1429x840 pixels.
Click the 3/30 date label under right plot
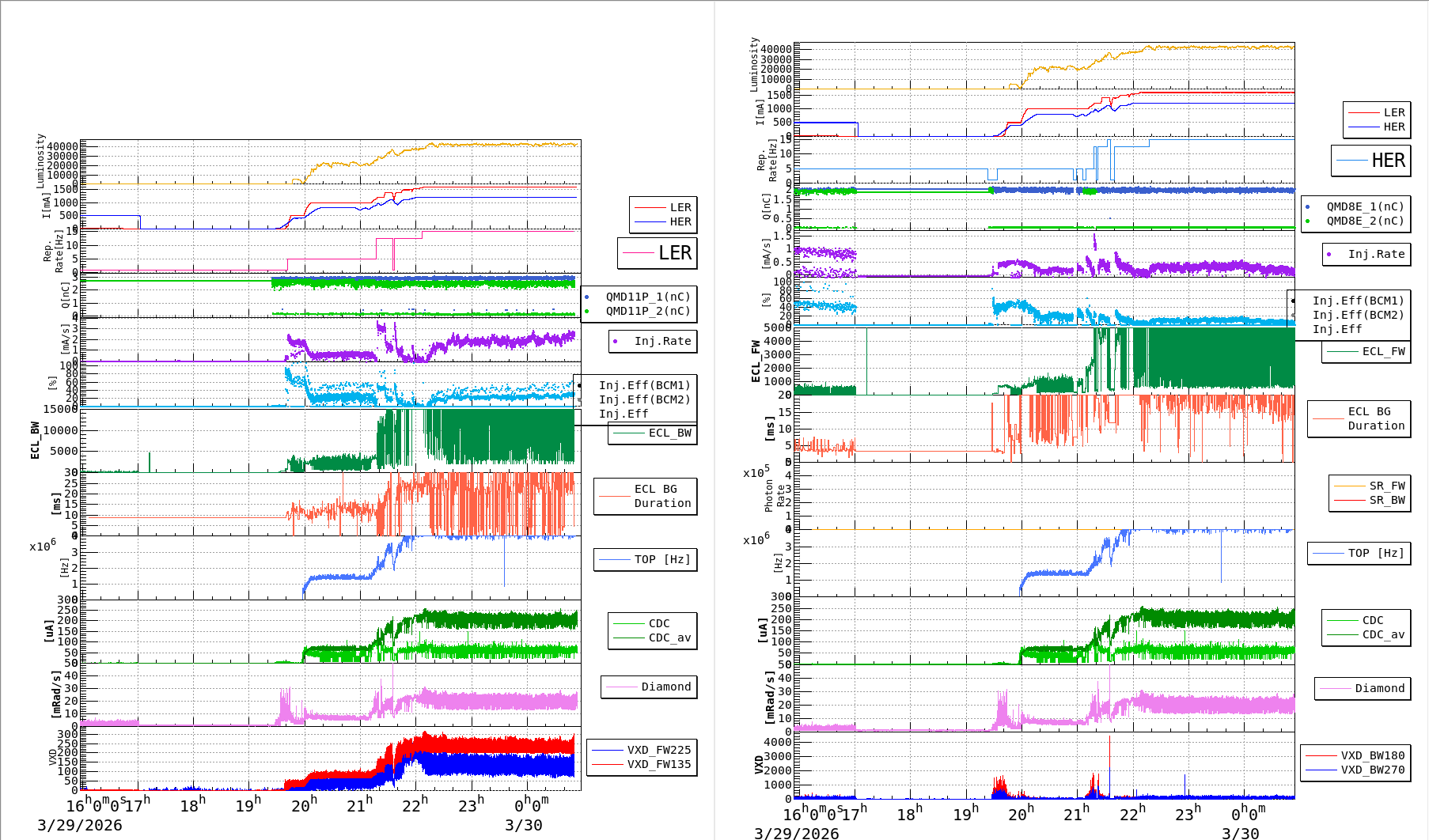point(1240,833)
